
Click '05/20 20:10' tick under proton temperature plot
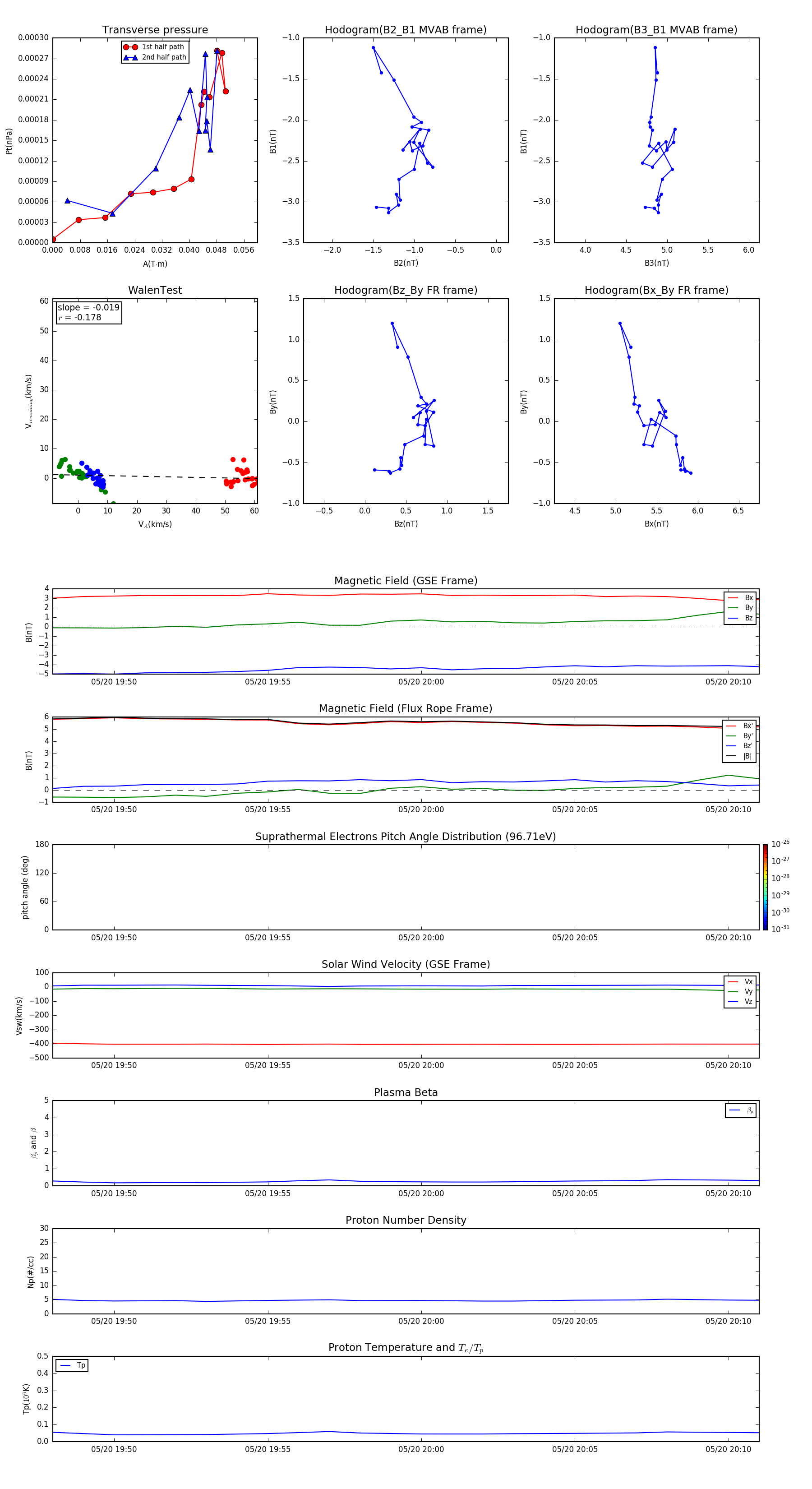tap(728, 1449)
